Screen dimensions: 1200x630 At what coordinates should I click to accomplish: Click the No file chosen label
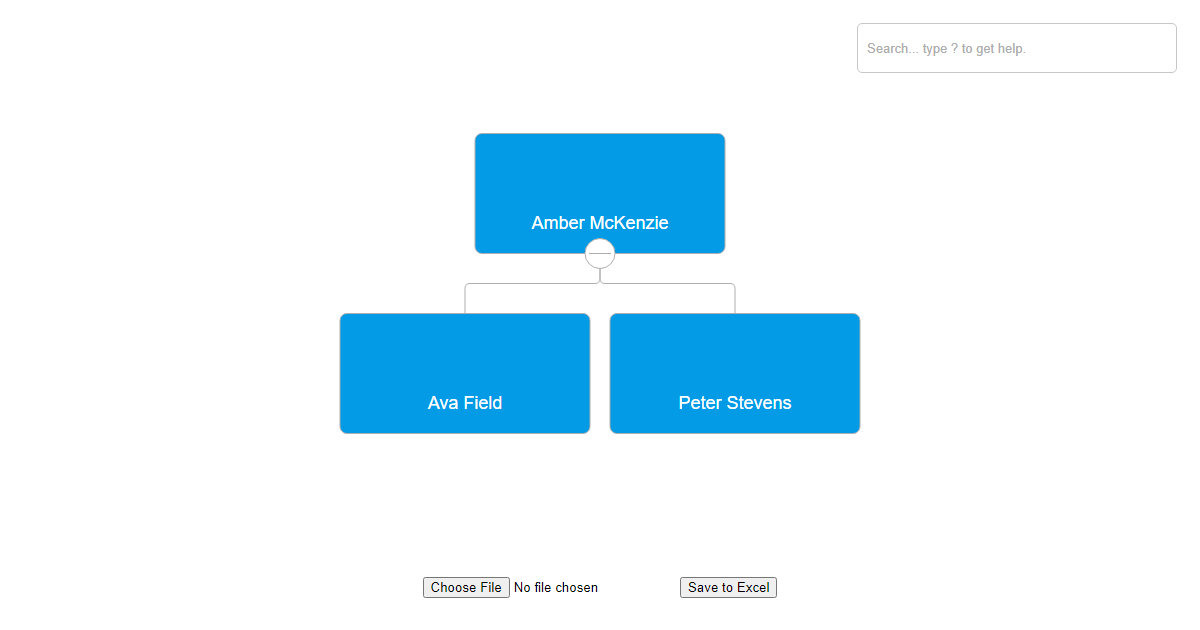point(556,587)
